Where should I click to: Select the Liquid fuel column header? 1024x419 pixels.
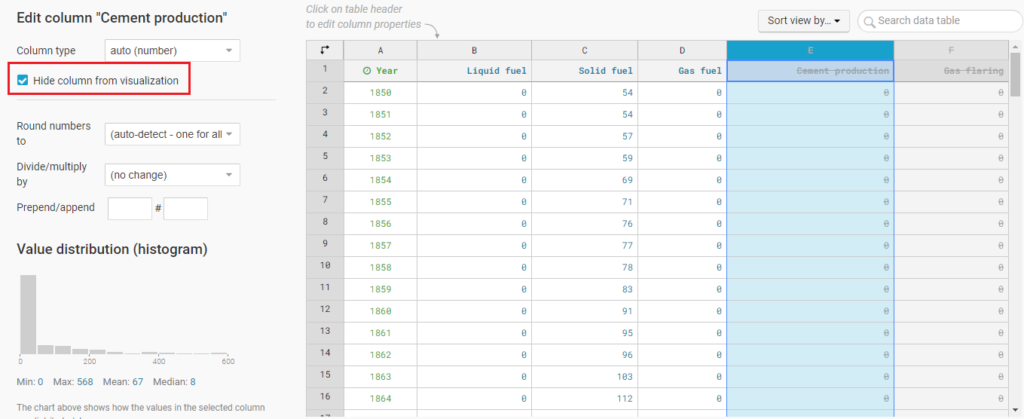(474, 71)
